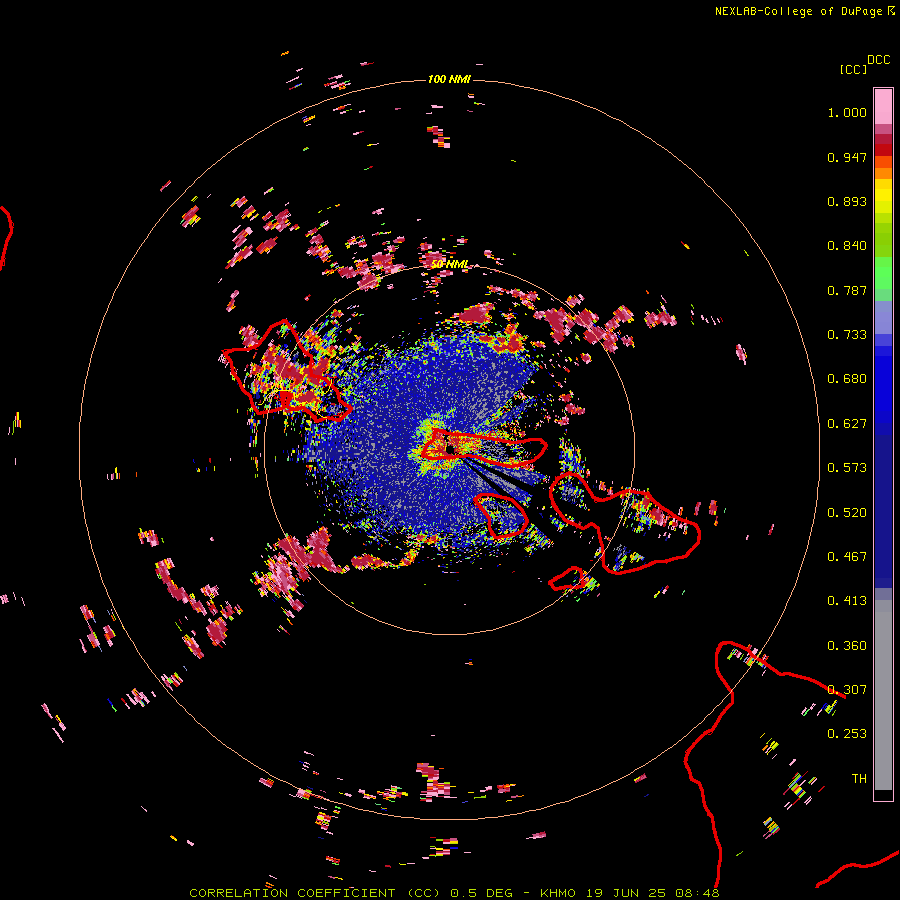This screenshot has height=900, width=900.
Task: Pick the light pink band atop colorbar
Action: [883, 106]
